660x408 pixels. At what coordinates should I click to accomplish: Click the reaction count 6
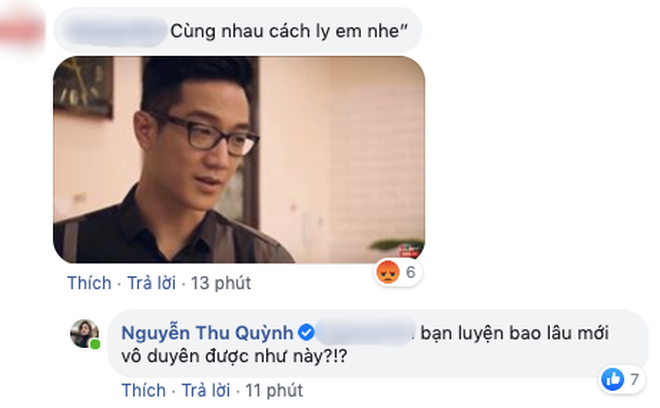(410, 272)
